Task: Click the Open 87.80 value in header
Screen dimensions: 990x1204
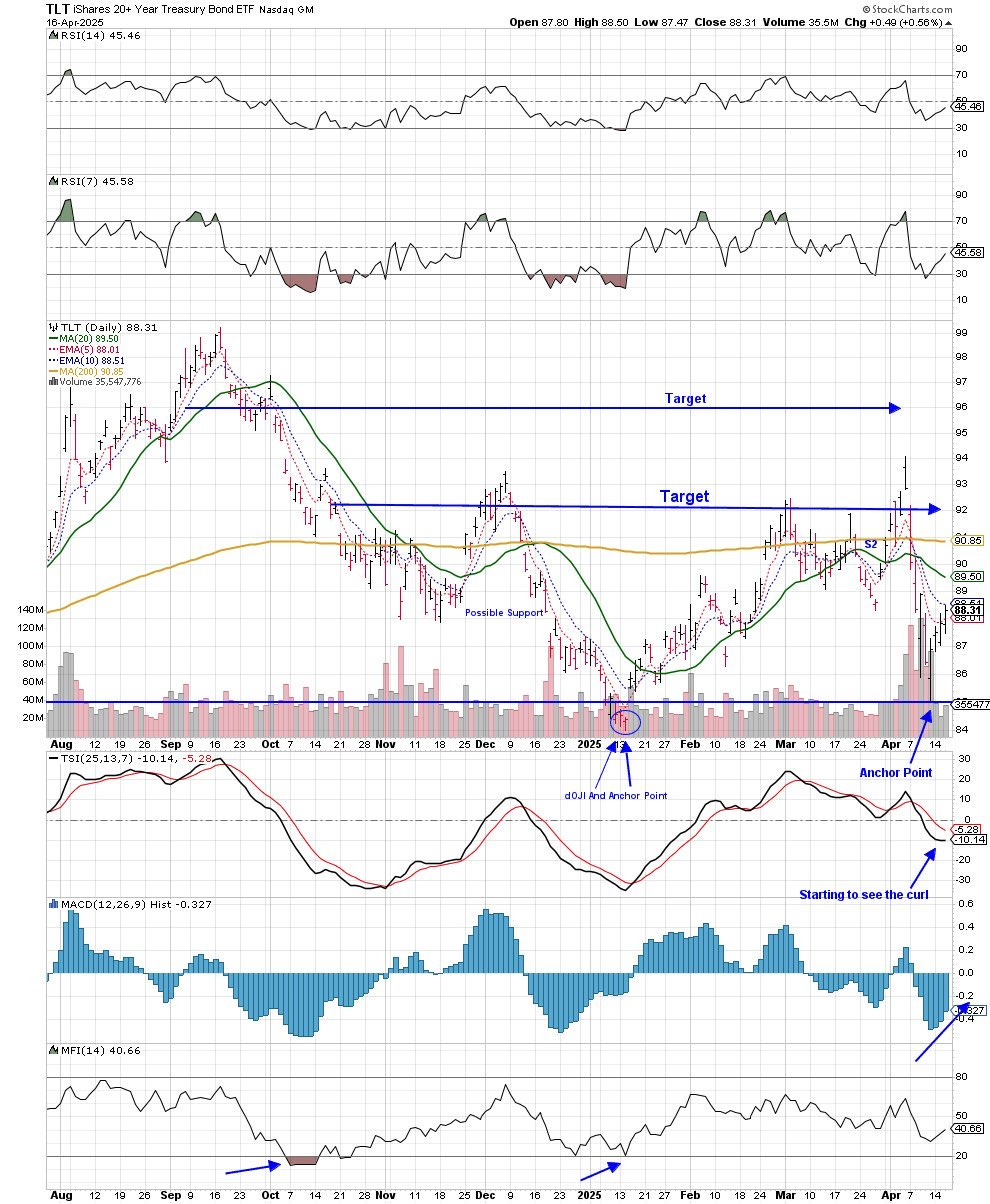Action: tap(538, 22)
